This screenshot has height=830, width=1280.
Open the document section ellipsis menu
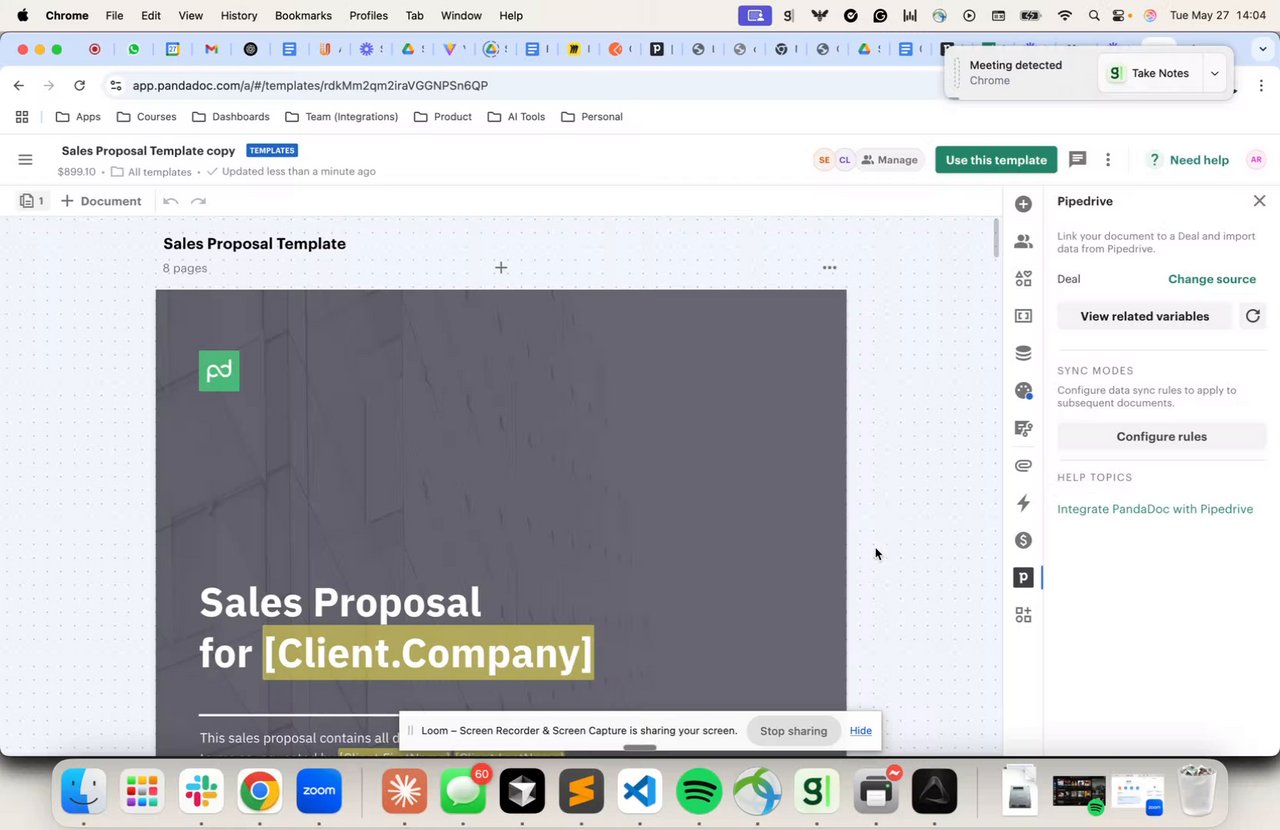(x=829, y=267)
